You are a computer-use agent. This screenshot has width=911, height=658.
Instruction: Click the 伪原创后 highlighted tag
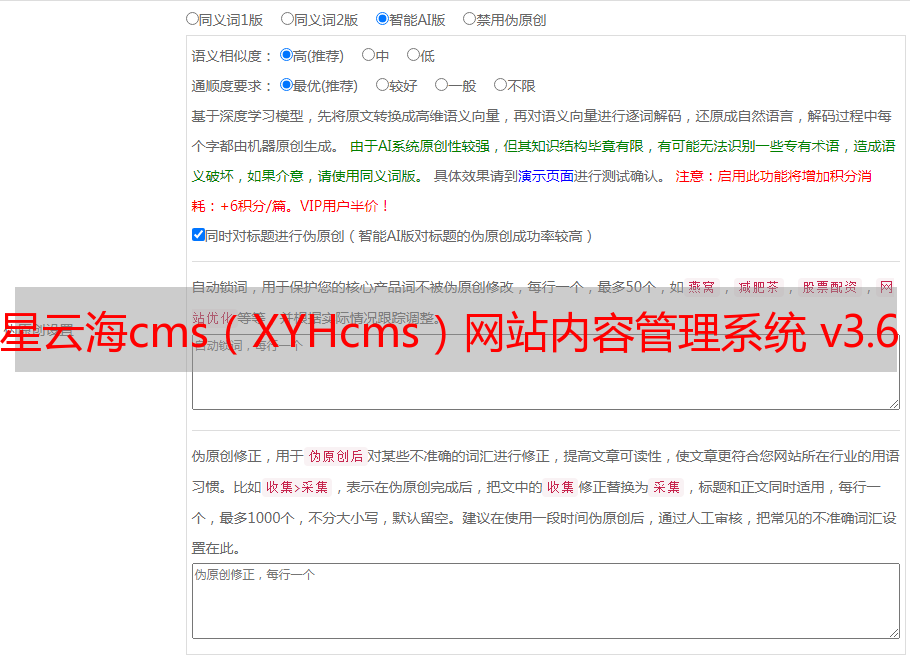coord(336,456)
